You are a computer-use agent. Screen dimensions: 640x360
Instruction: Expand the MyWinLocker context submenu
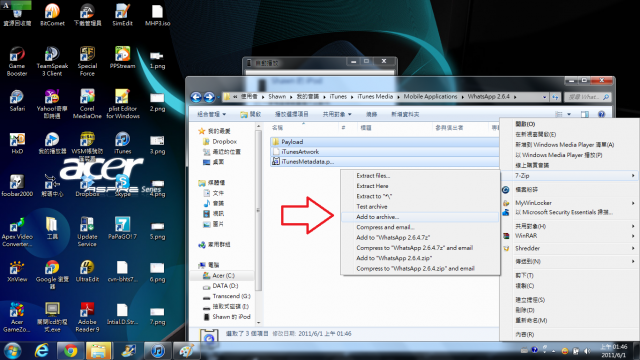(x=569, y=203)
